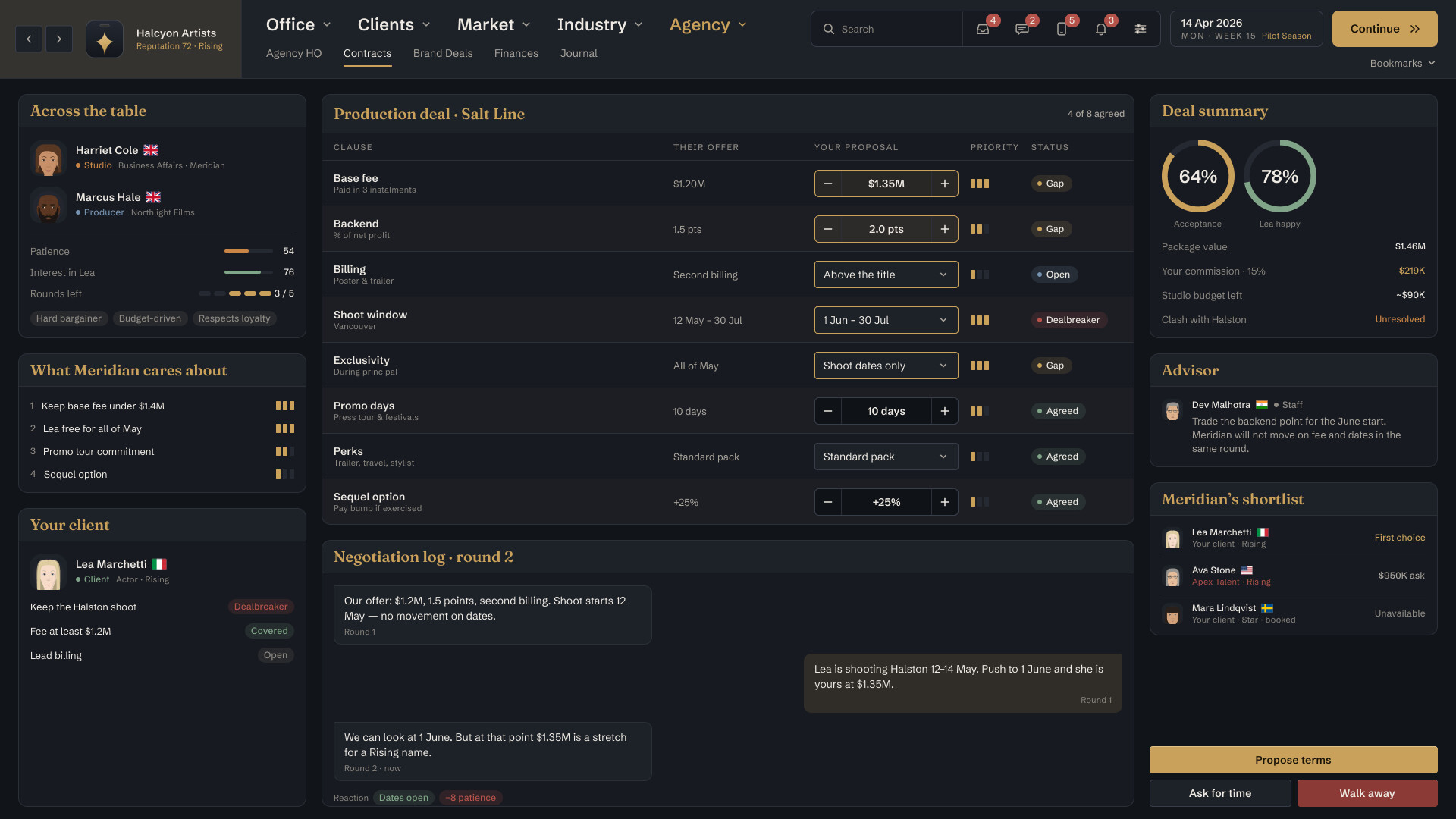
Task: Select Harriet Cole's avatar
Action: click(49, 158)
